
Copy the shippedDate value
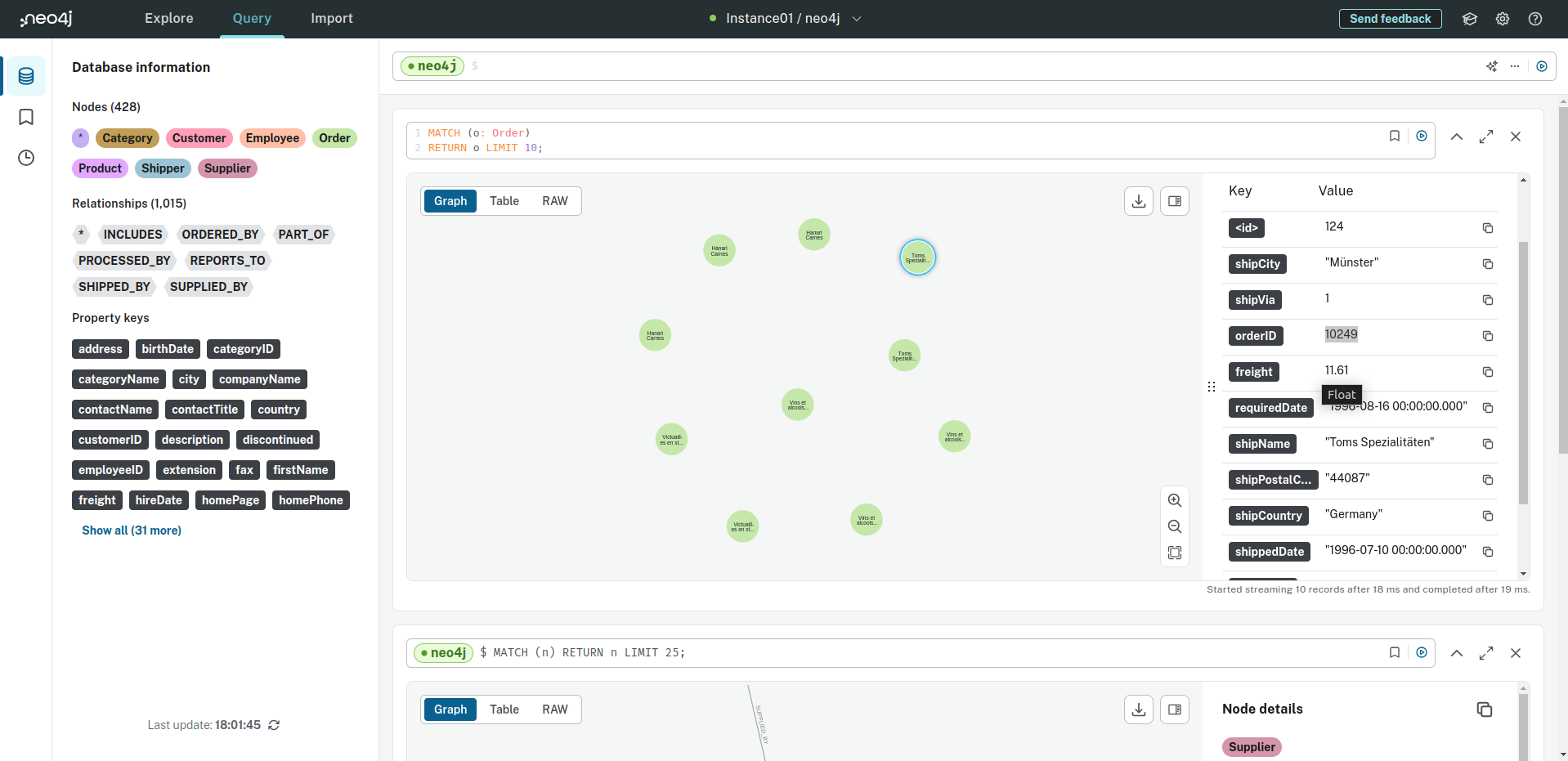1488,552
